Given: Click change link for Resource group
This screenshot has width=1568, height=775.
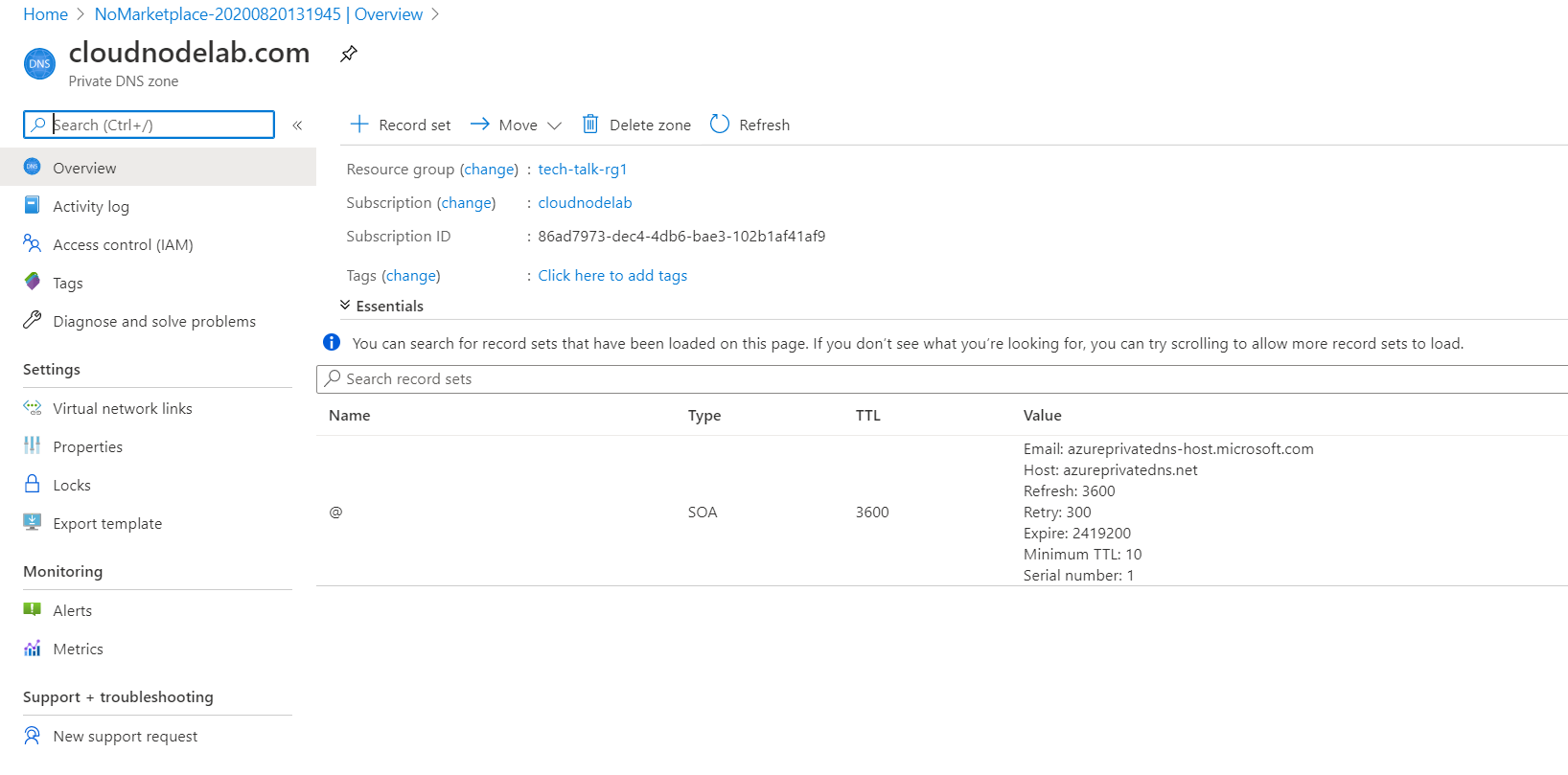Looking at the screenshot, I should coord(489,169).
